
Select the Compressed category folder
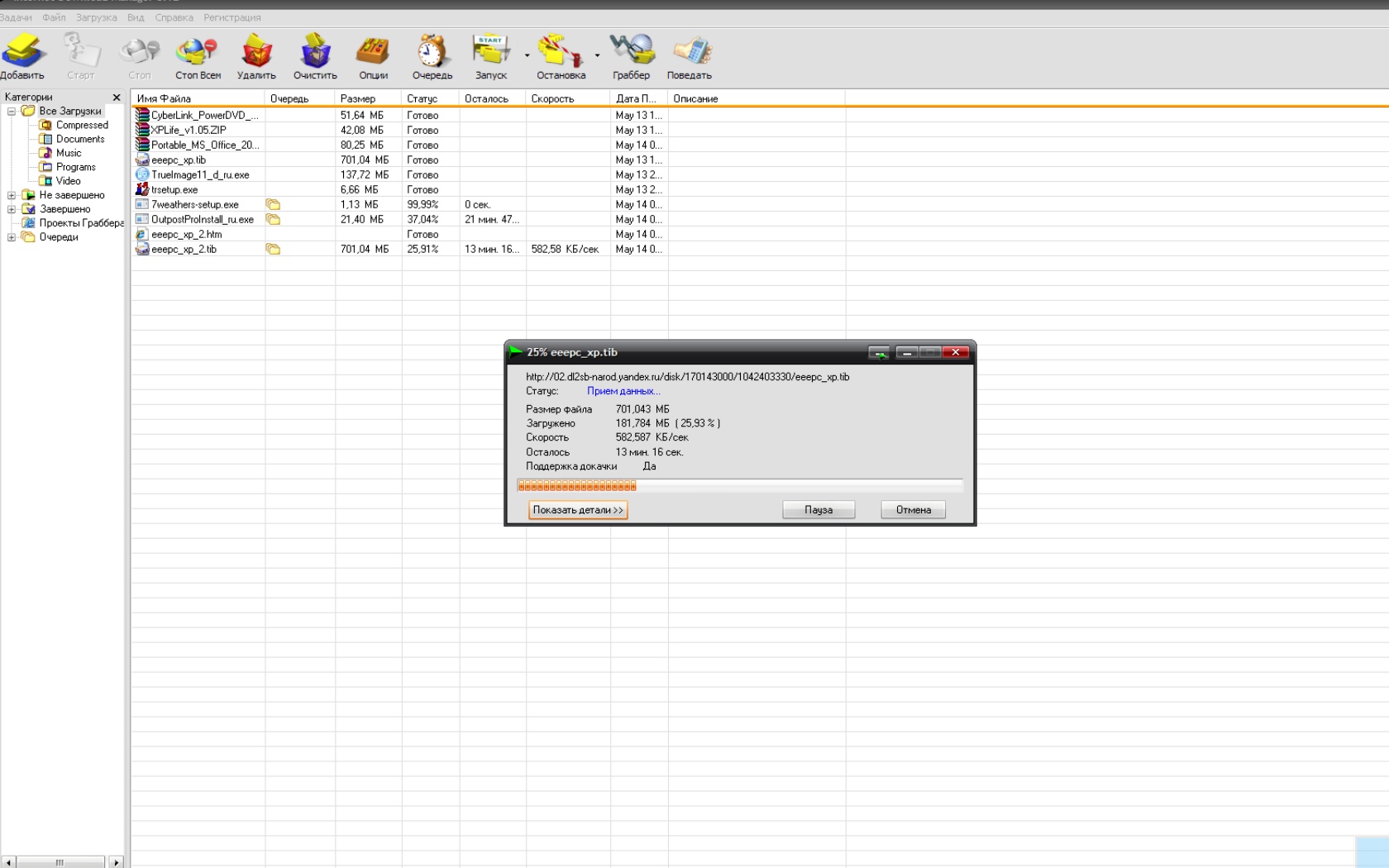81,126
